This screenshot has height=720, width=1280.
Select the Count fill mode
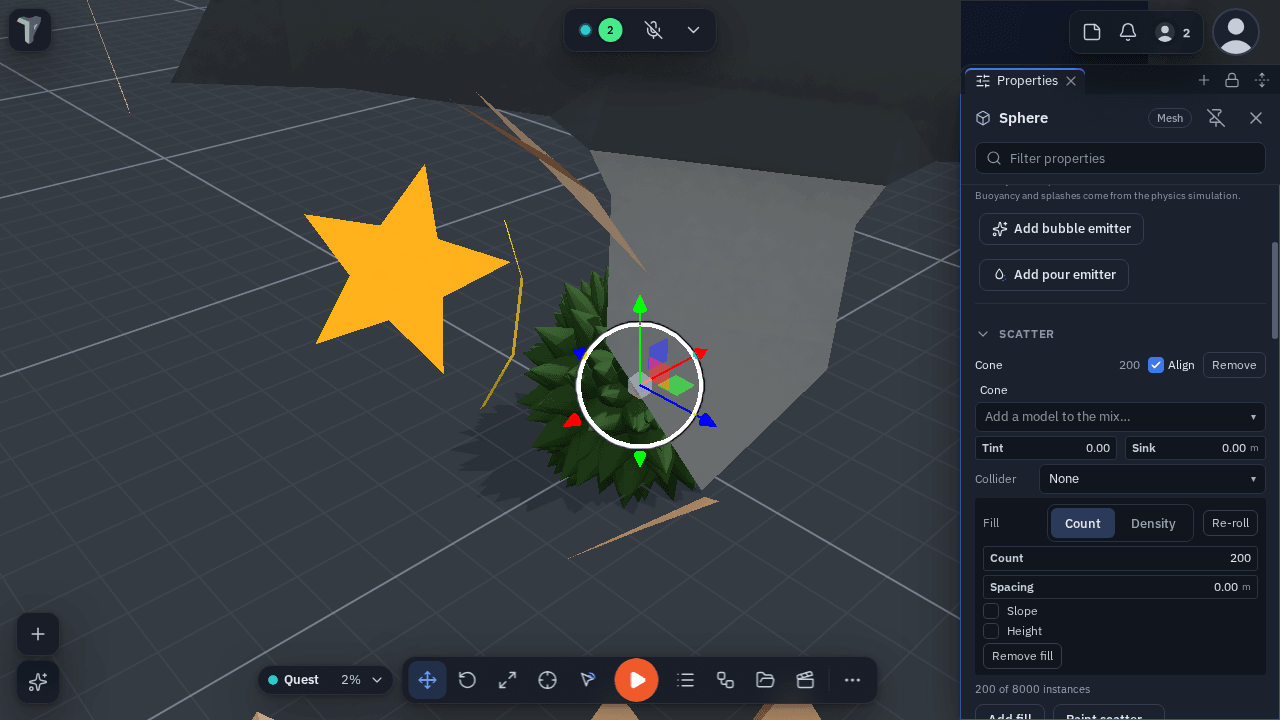(1082, 523)
